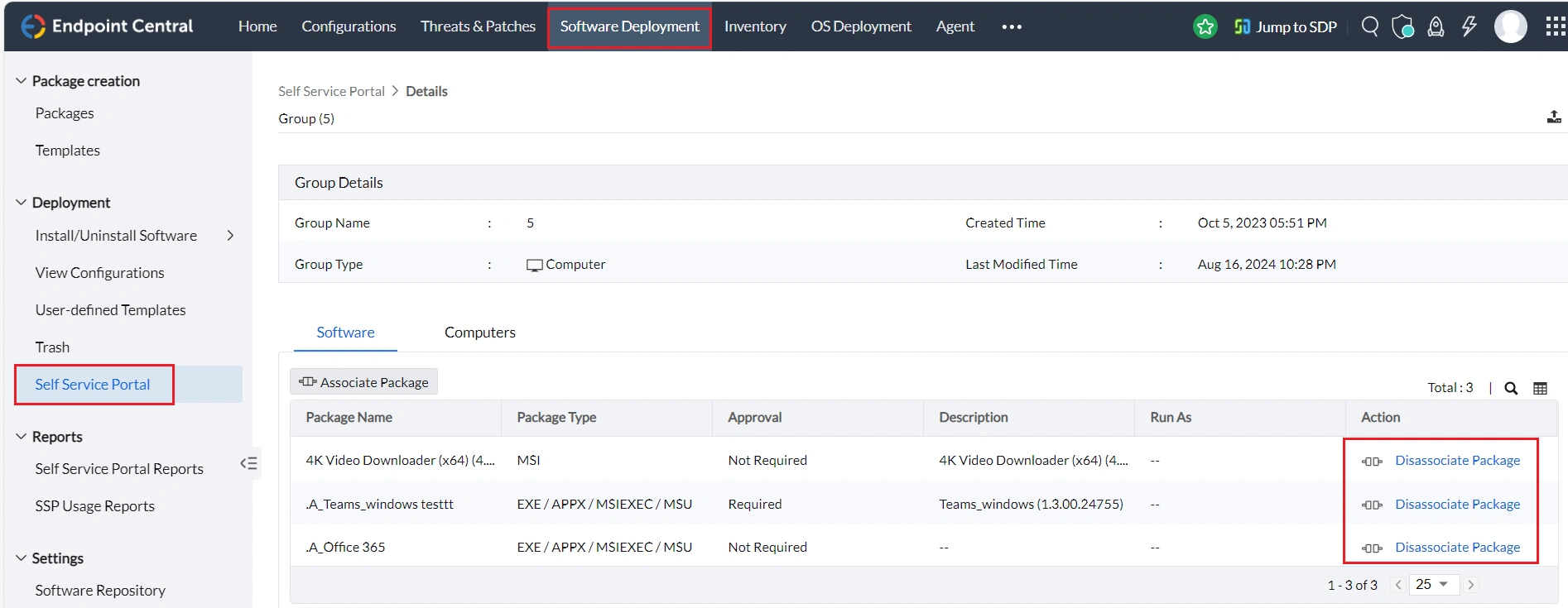Click the green star favorite icon
Image resolution: width=1568 pixels, height=608 pixels.
pos(1205,26)
